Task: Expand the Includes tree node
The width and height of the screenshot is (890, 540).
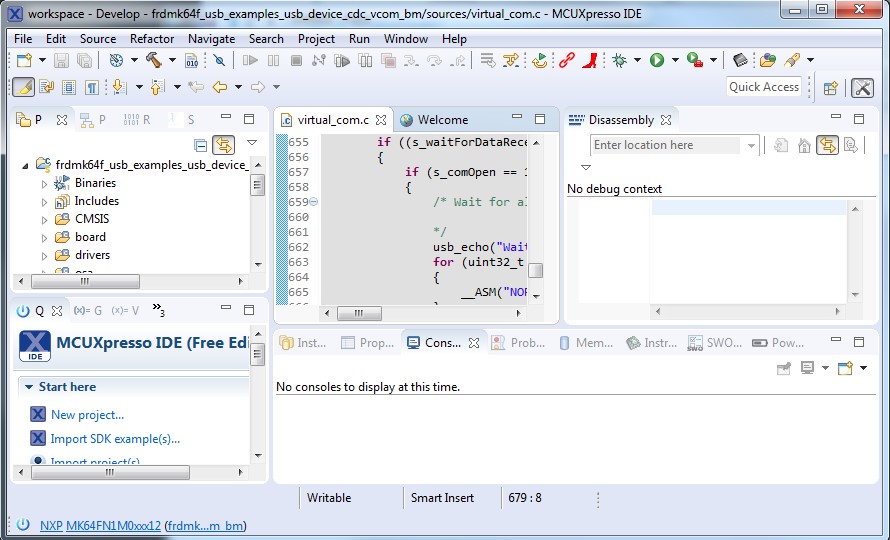Action: point(44,202)
